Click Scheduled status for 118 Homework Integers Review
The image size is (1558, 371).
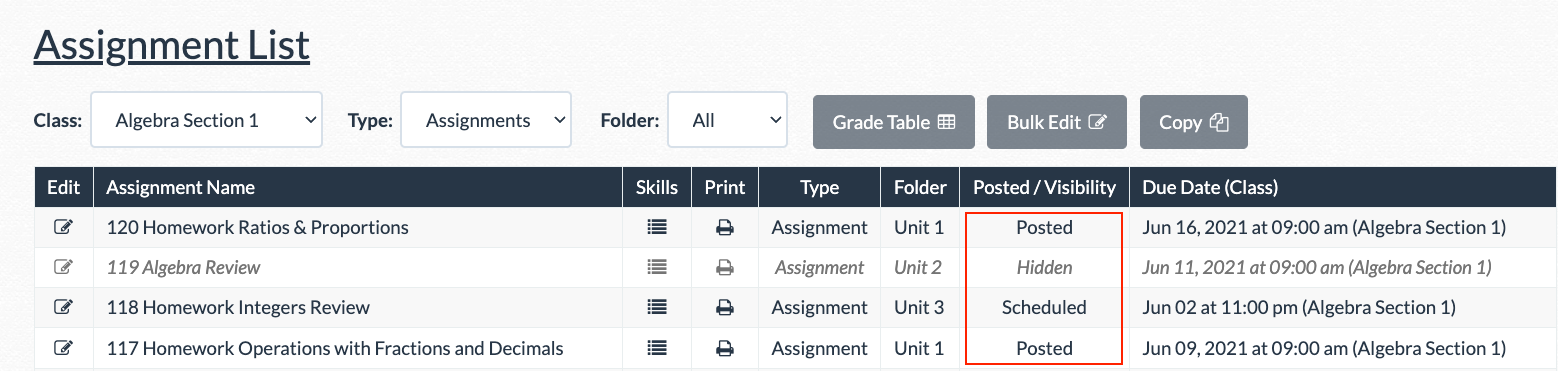pyautogui.click(x=1044, y=307)
